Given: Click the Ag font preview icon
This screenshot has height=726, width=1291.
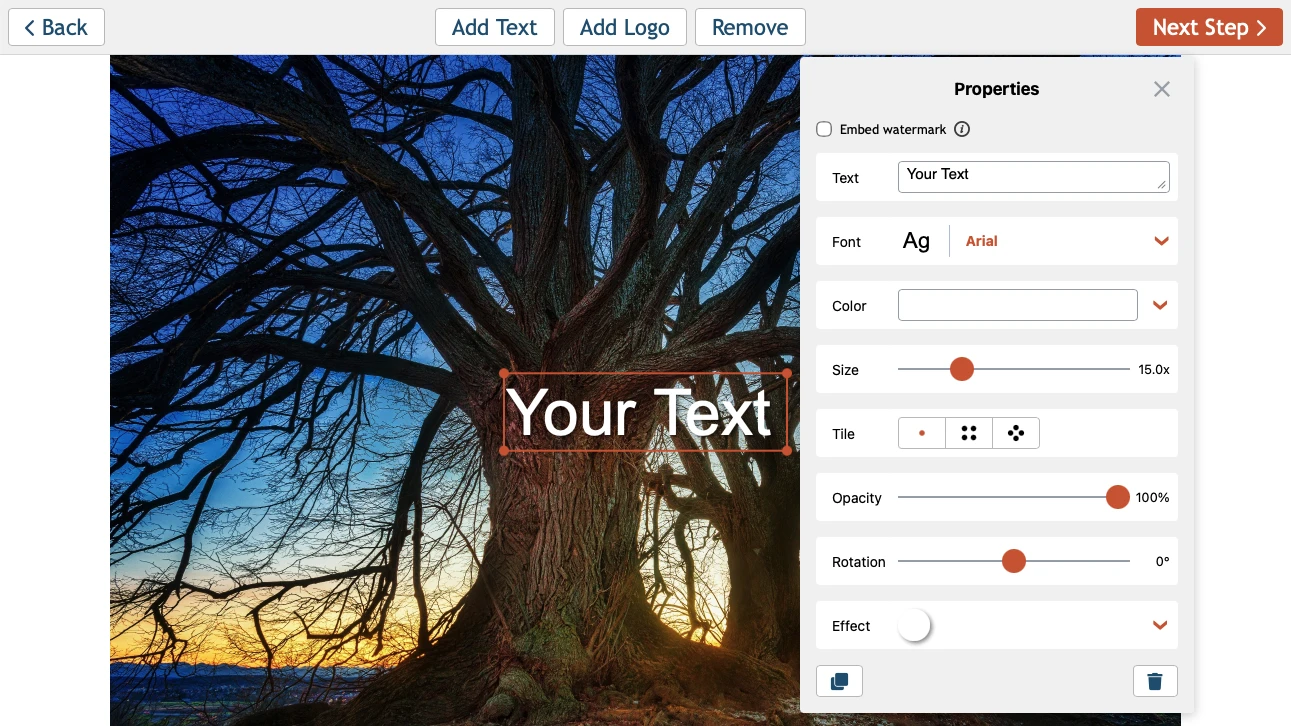Looking at the screenshot, I should [x=916, y=241].
